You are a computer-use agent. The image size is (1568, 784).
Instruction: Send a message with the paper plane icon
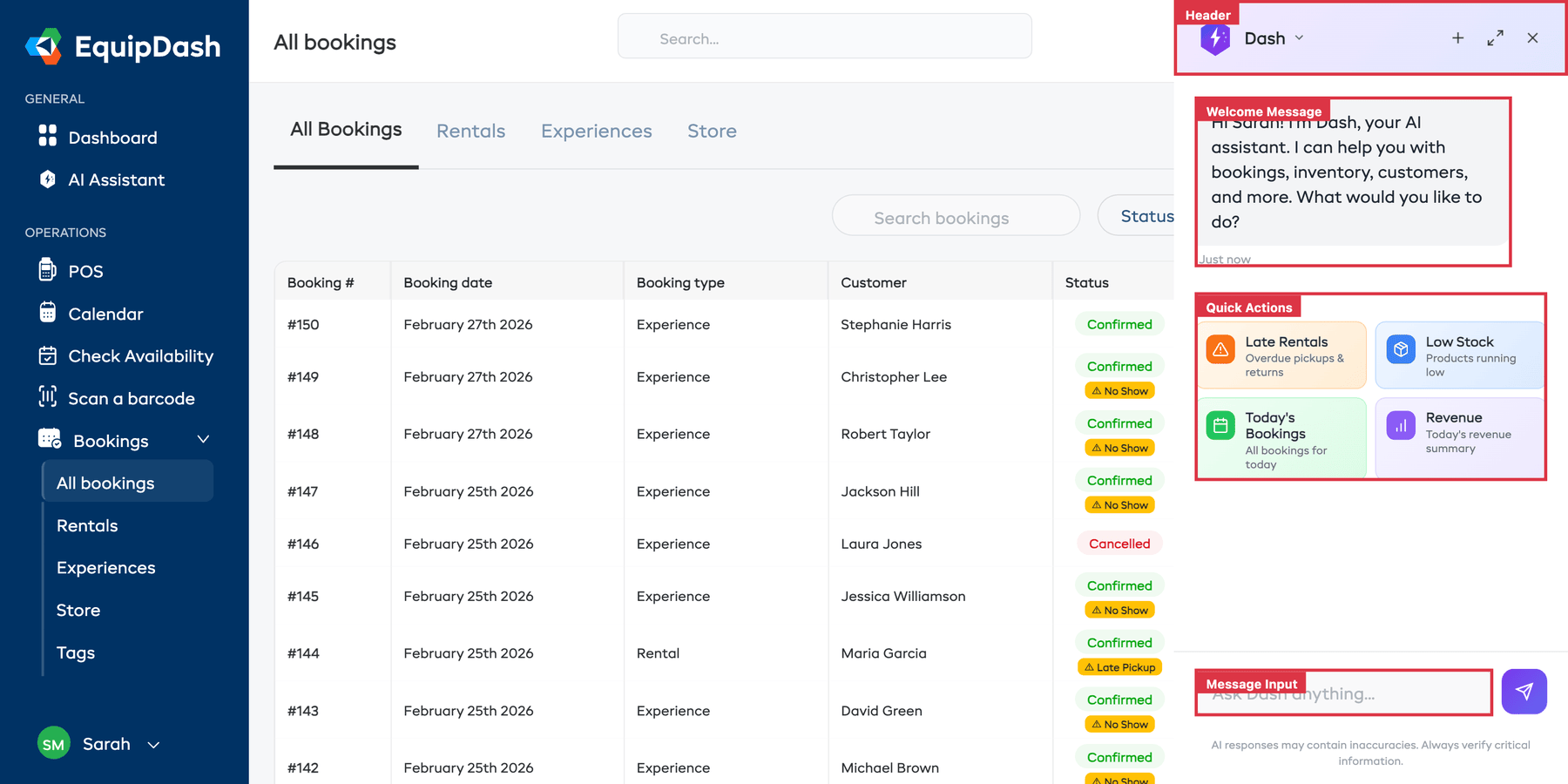(x=1524, y=691)
